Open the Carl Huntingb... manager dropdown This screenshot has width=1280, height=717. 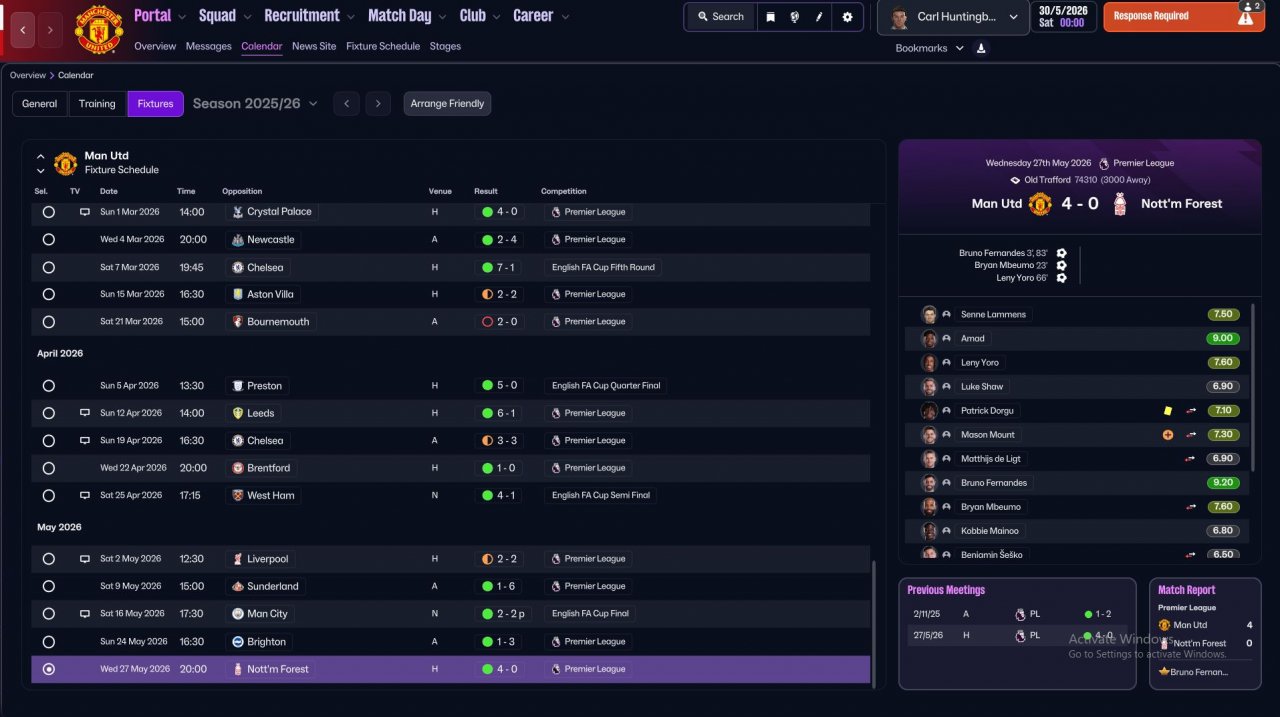pos(954,18)
